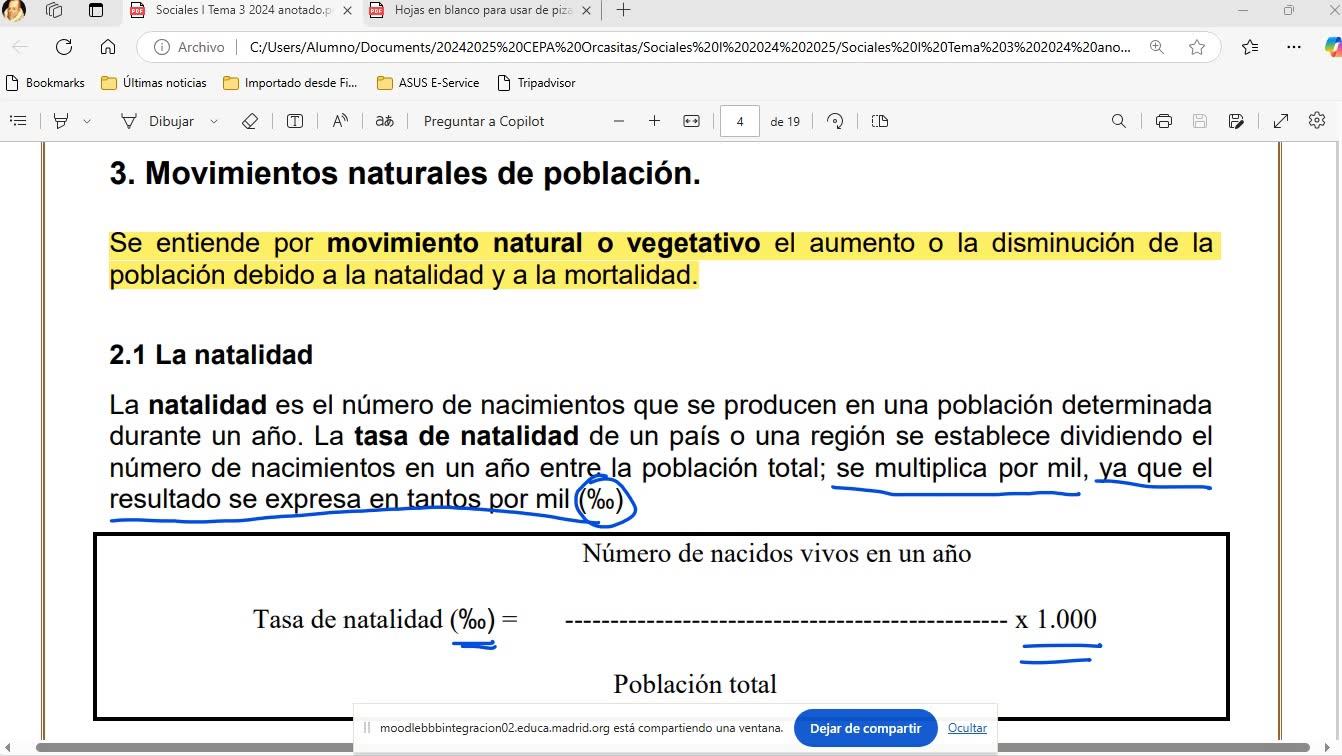Open the table of contents panel
The image size is (1342, 756).
tap(17, 121)
